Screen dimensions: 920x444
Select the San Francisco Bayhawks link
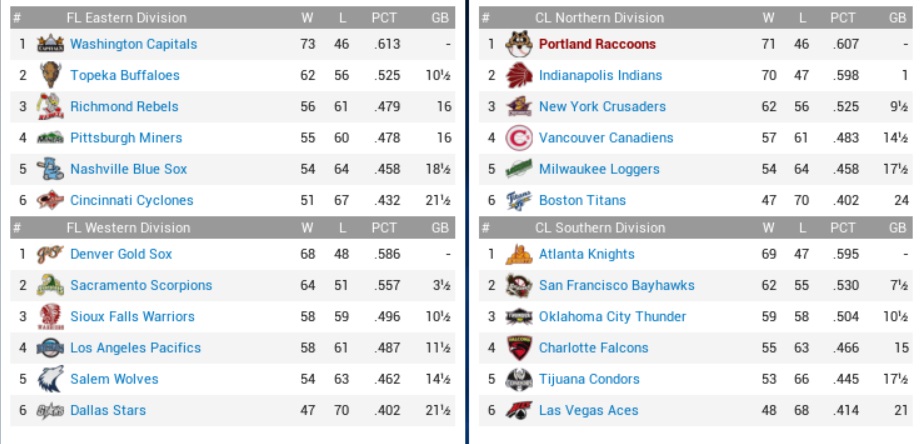tap(616, 285)
